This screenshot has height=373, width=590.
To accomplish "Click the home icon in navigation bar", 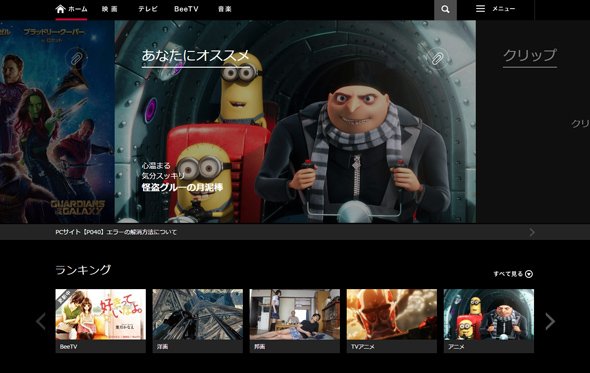I will point(60,9).
